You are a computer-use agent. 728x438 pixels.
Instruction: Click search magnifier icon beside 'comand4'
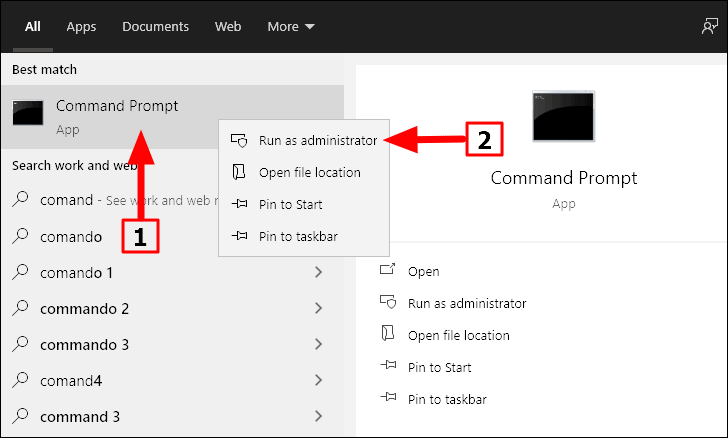(20, 379)
